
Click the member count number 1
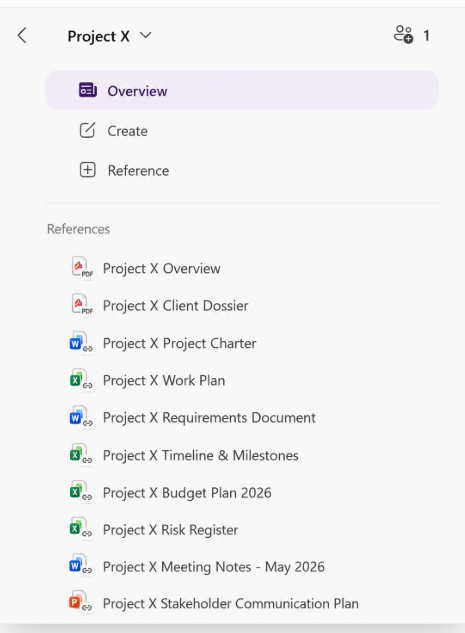click(426, 36)
